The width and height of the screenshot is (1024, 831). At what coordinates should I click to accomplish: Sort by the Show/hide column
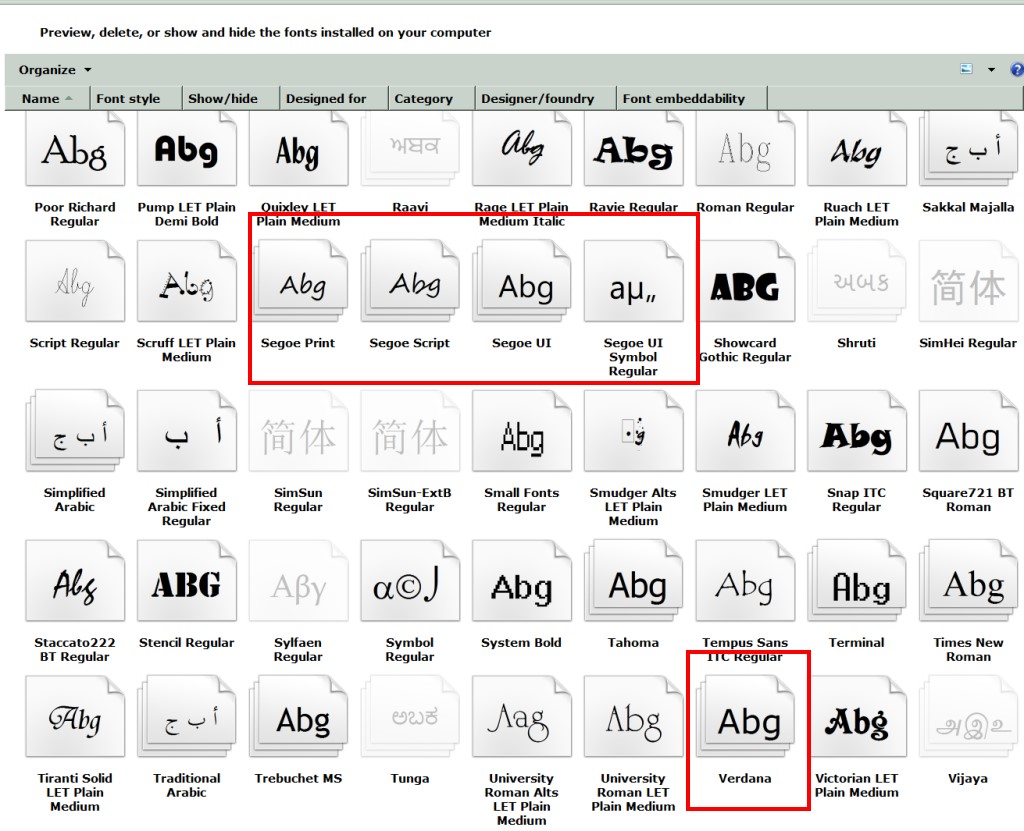231,99
